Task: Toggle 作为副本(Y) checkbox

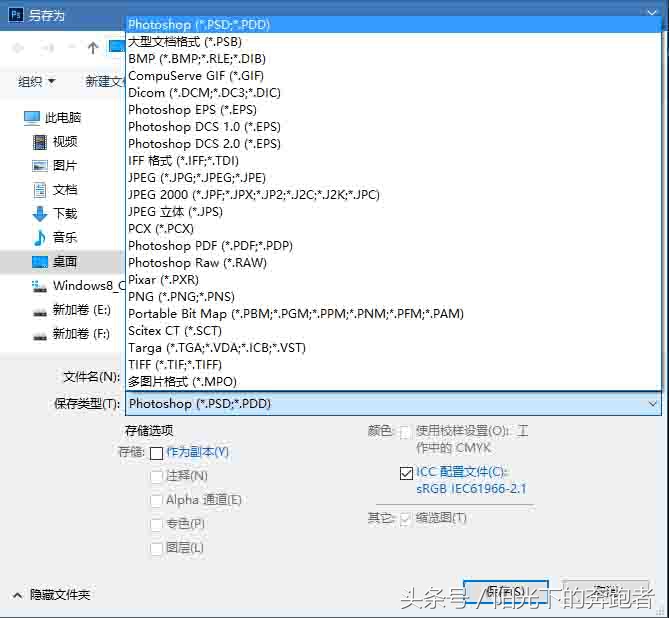Action: tap(157, 453)
